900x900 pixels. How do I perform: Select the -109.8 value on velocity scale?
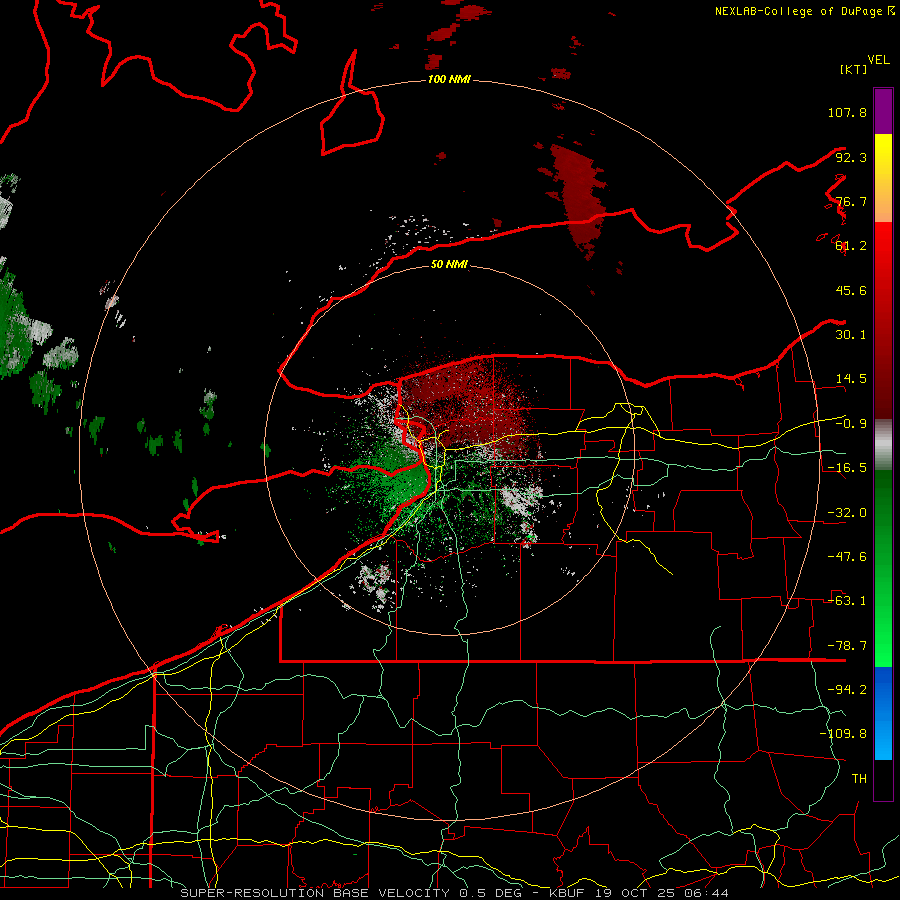point(843,734)
